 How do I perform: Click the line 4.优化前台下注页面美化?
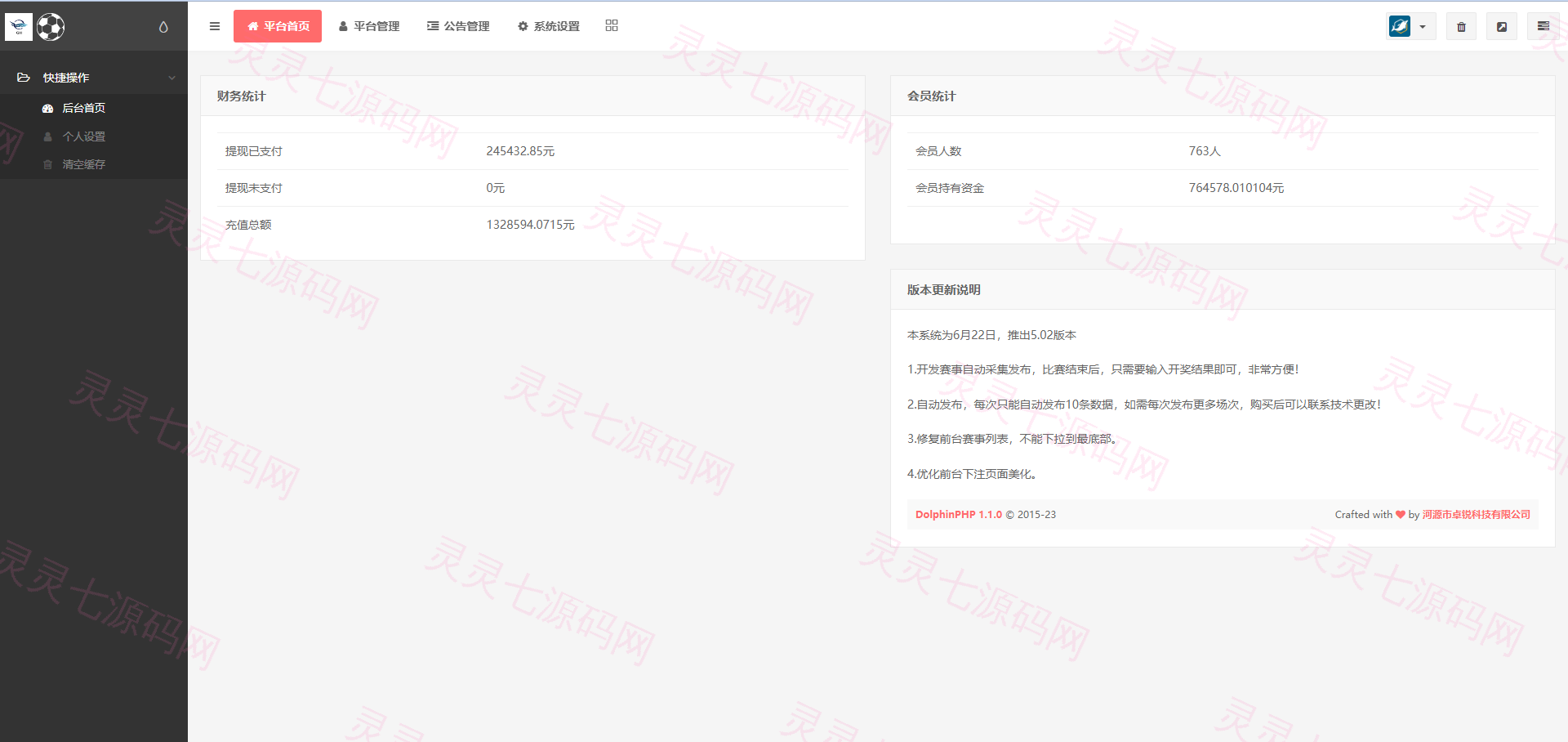972,474
